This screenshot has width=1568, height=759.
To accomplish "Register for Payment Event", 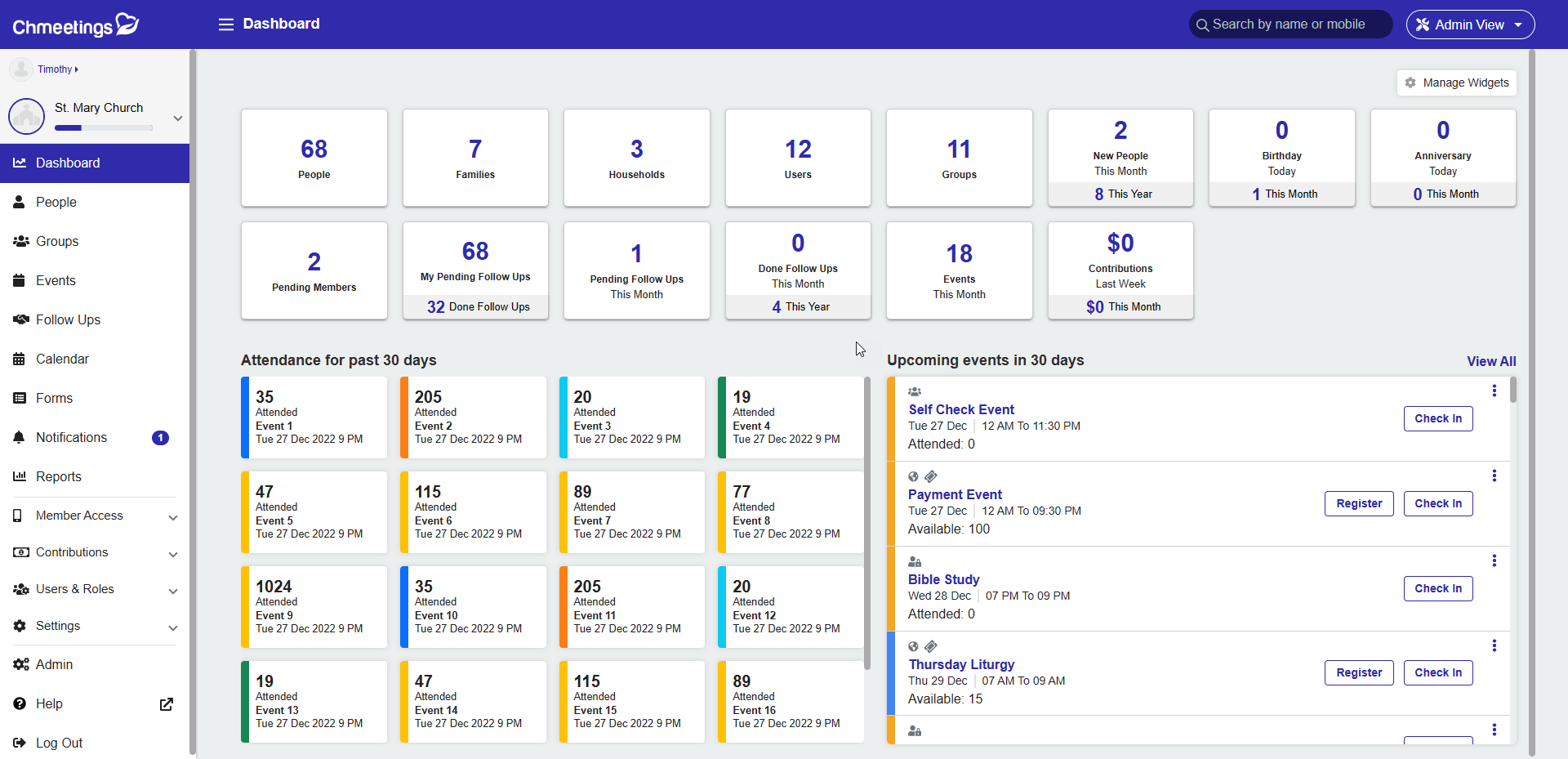I will [x=1359, y=503].
